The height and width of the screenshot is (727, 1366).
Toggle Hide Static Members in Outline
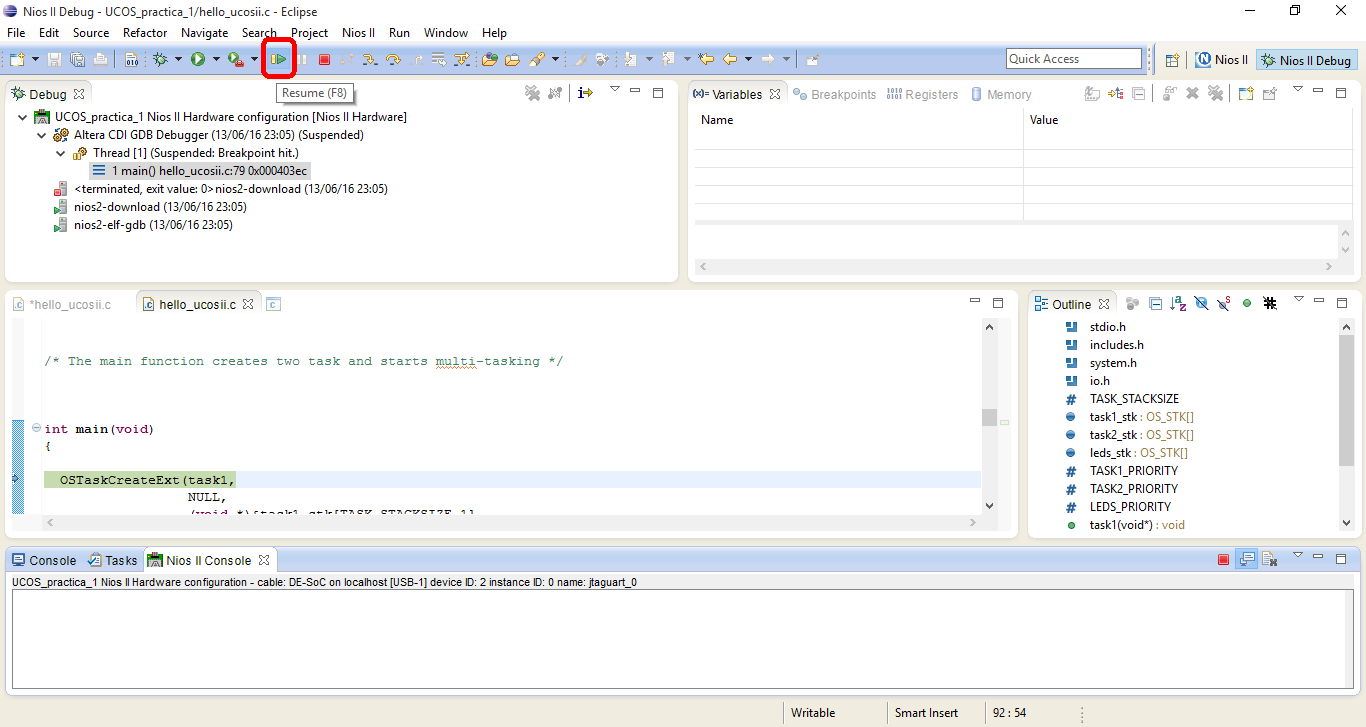click(1224, 303)
